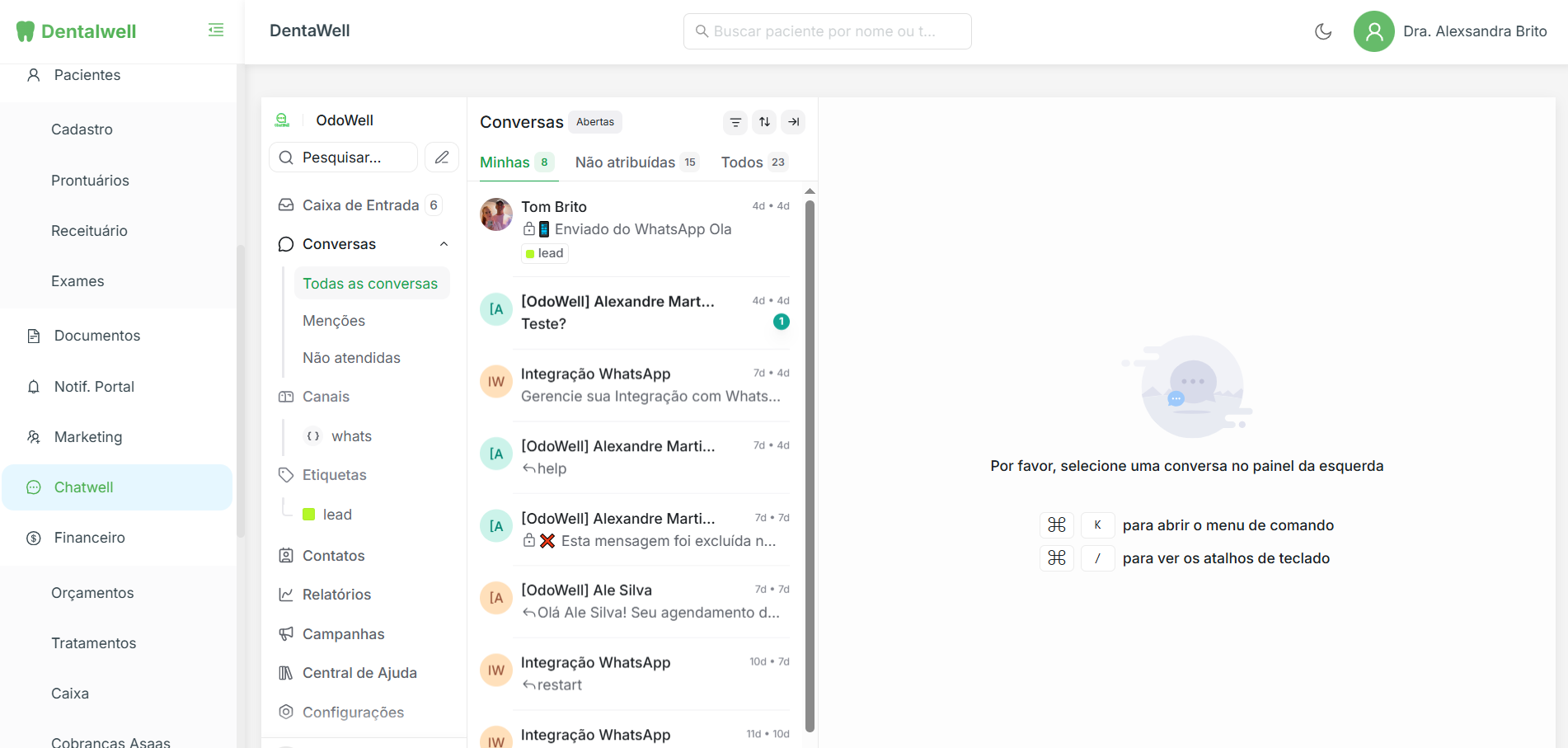1568x748 pixels.
Task: Open the conversation filter icon
Action: pyautogui.click(x=735, y=122)
